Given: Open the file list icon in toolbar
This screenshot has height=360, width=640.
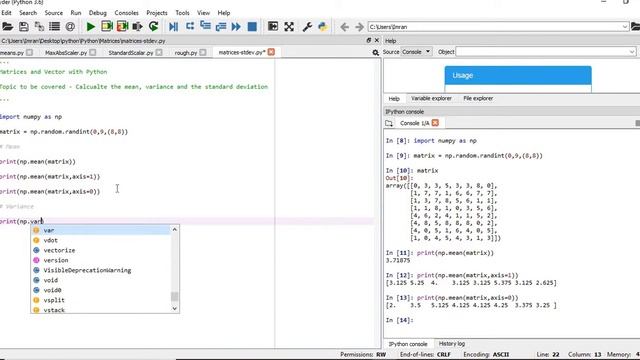Looking at the screenshot, I should 54,27.
